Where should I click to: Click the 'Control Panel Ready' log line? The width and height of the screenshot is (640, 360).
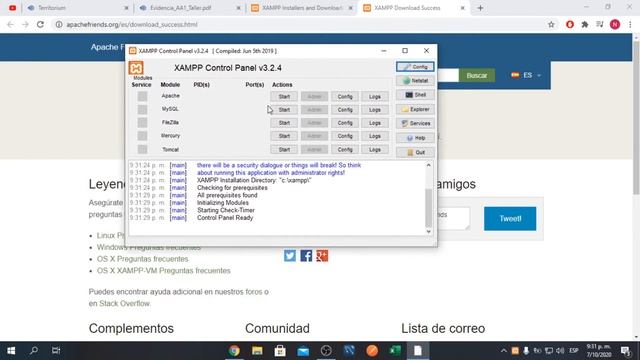click(x=225, y=218)
